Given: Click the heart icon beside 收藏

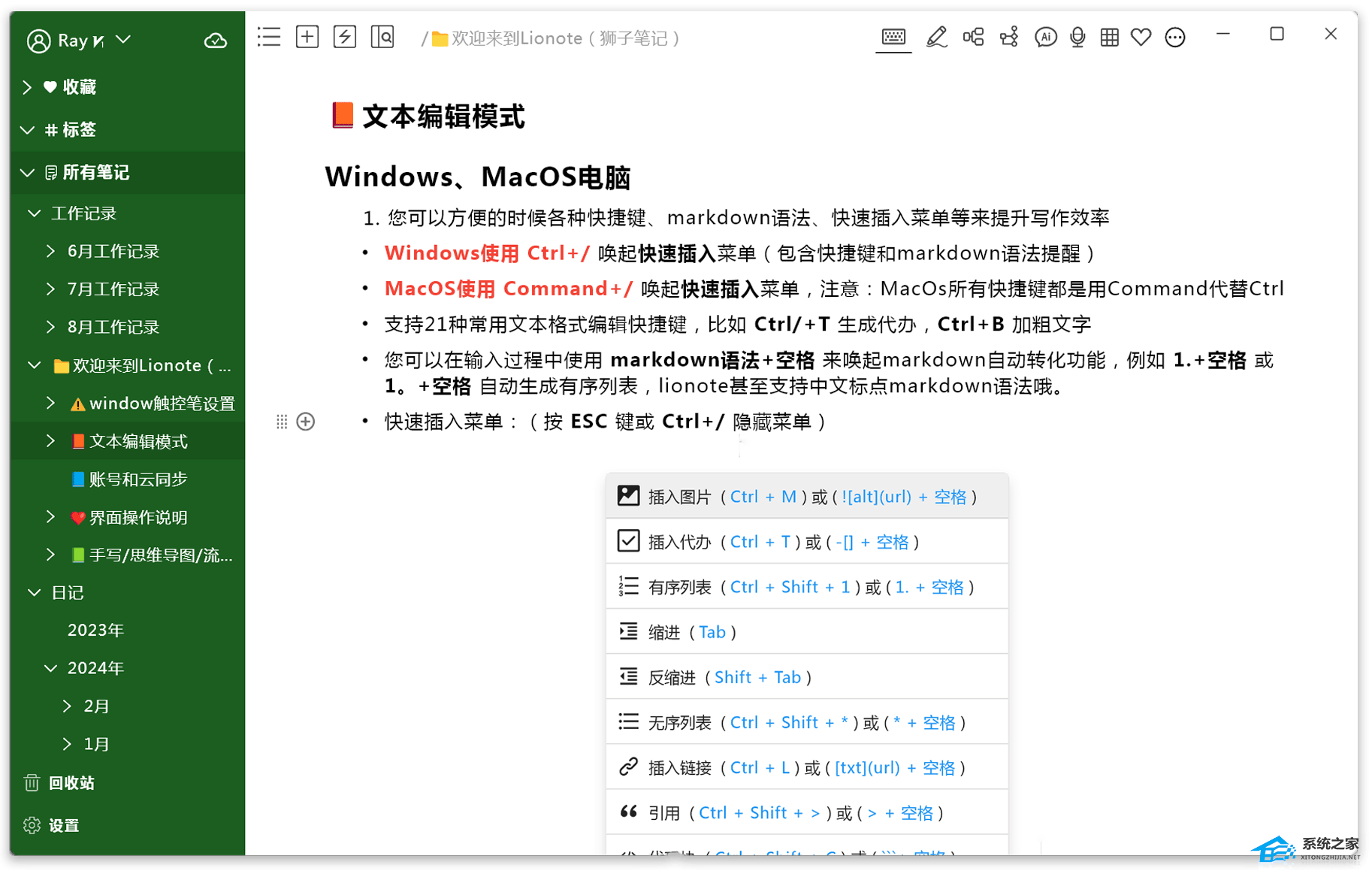Looking at the screenshot, I should point(50,87).
